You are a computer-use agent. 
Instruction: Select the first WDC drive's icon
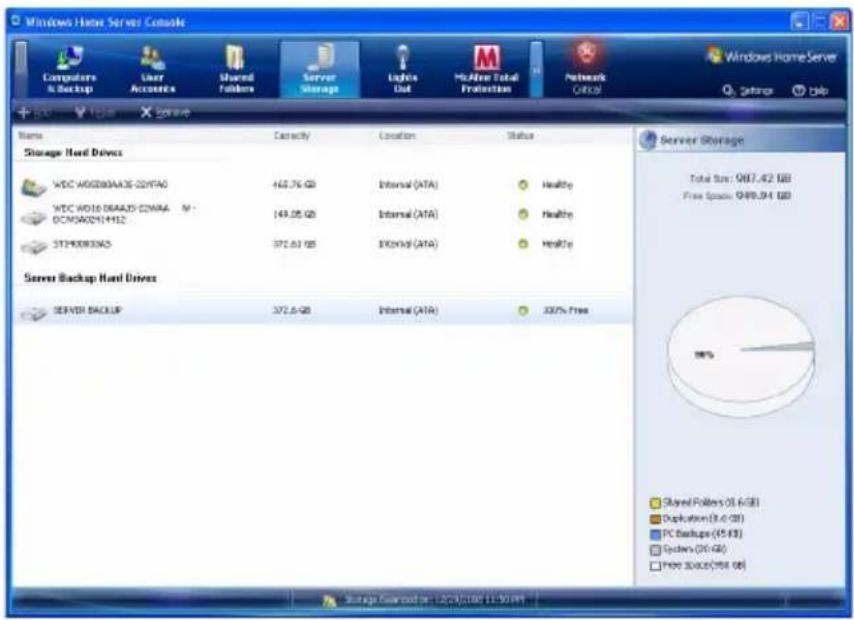[33, 187]
